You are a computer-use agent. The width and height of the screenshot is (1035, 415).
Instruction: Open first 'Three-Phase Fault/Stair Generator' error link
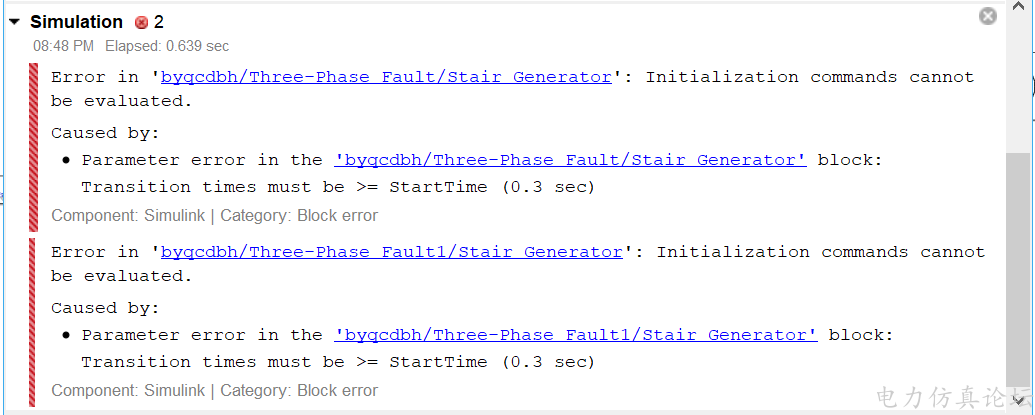[386, 77]
